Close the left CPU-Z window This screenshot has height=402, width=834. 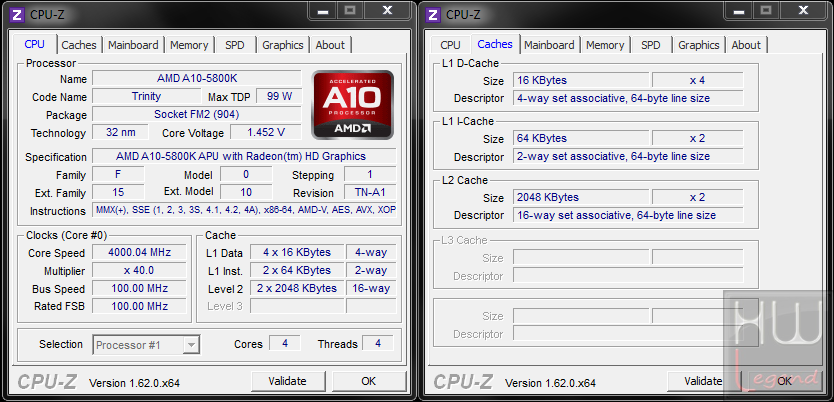388,10
